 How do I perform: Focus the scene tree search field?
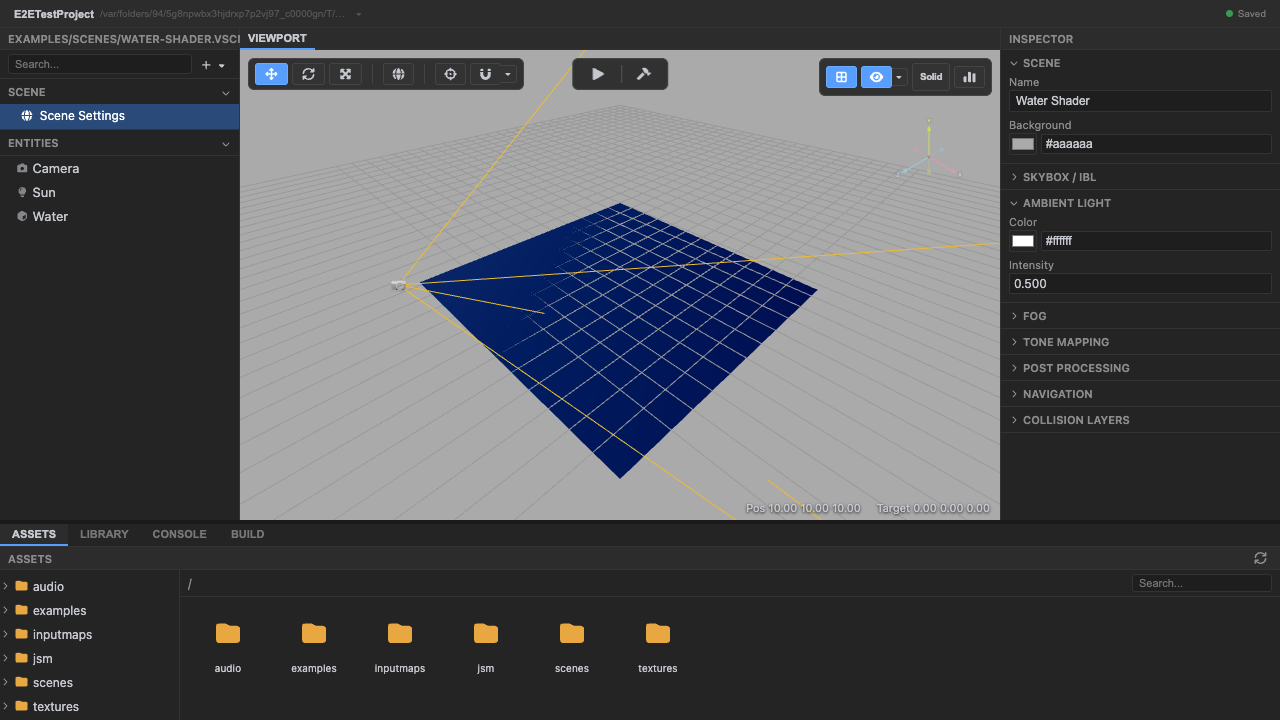100,64
